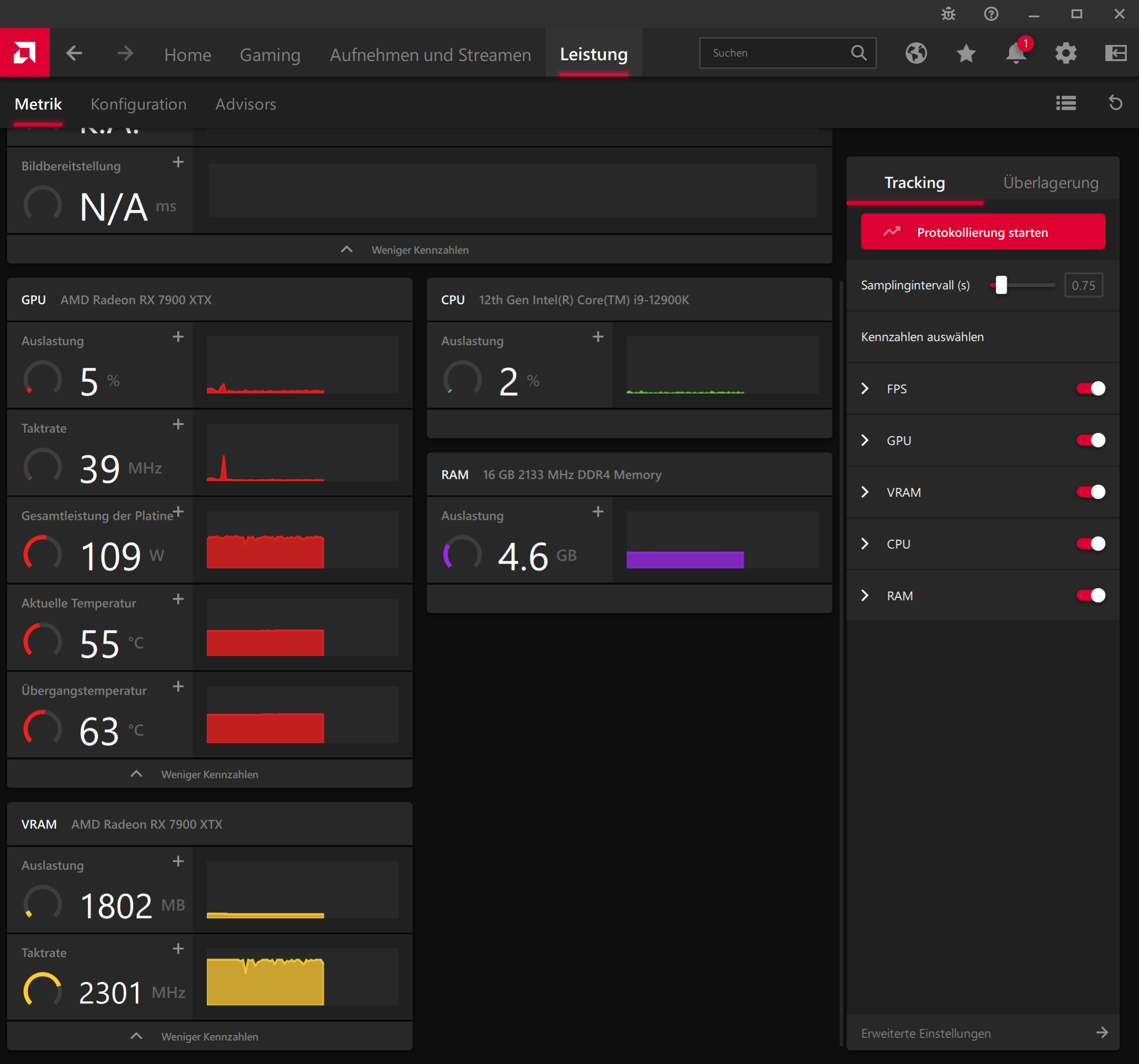Expand the GPU metrics chevron

(x=865, y=440)
